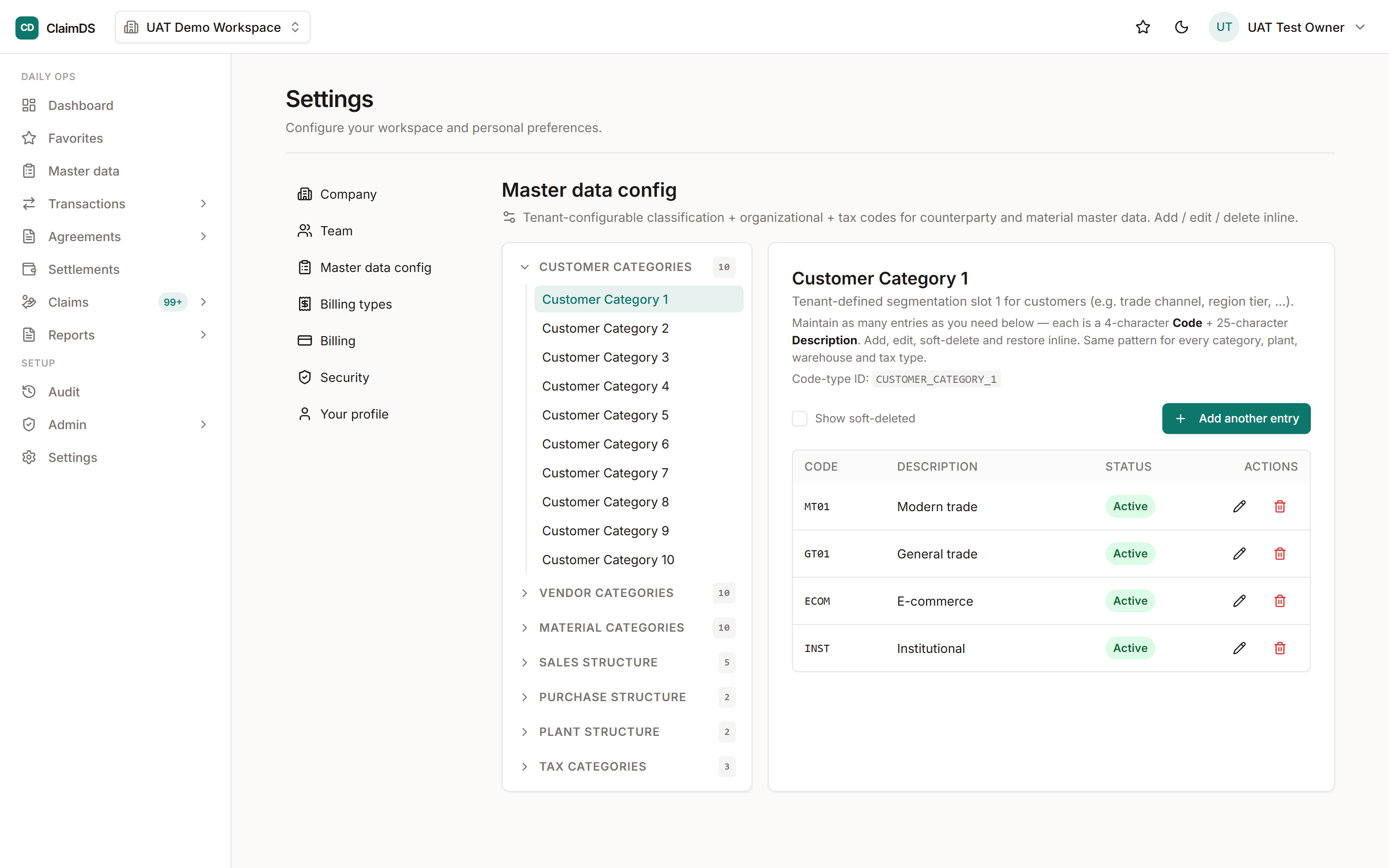This screenshot has height=868, width=1389.
Task: Delete the E-commerce entry
Action: tap(1280, 600)
